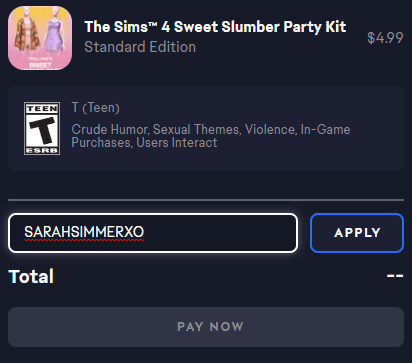The height and width of the screenshot is (363, 412).
Task: Click the large T letter in ESRB badge
Action: click(x=42, y=130)
